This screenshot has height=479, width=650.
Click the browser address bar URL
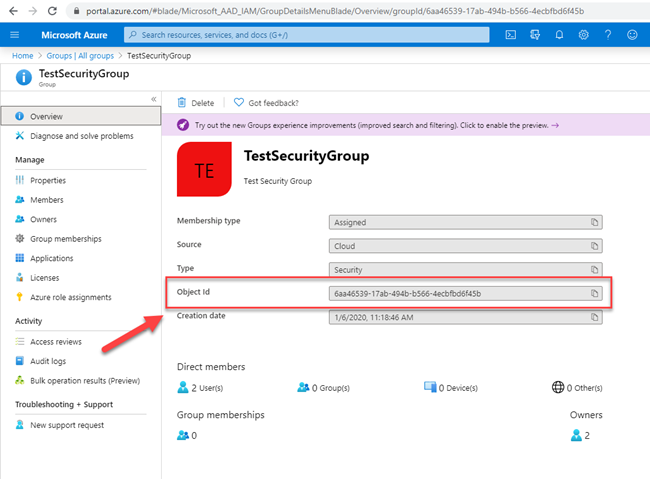click(x=335, y=11)
